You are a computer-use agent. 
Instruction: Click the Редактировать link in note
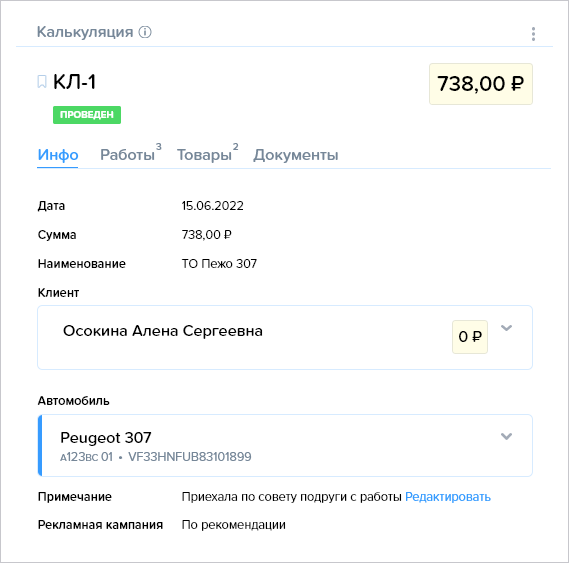click(x=447, y=497)
